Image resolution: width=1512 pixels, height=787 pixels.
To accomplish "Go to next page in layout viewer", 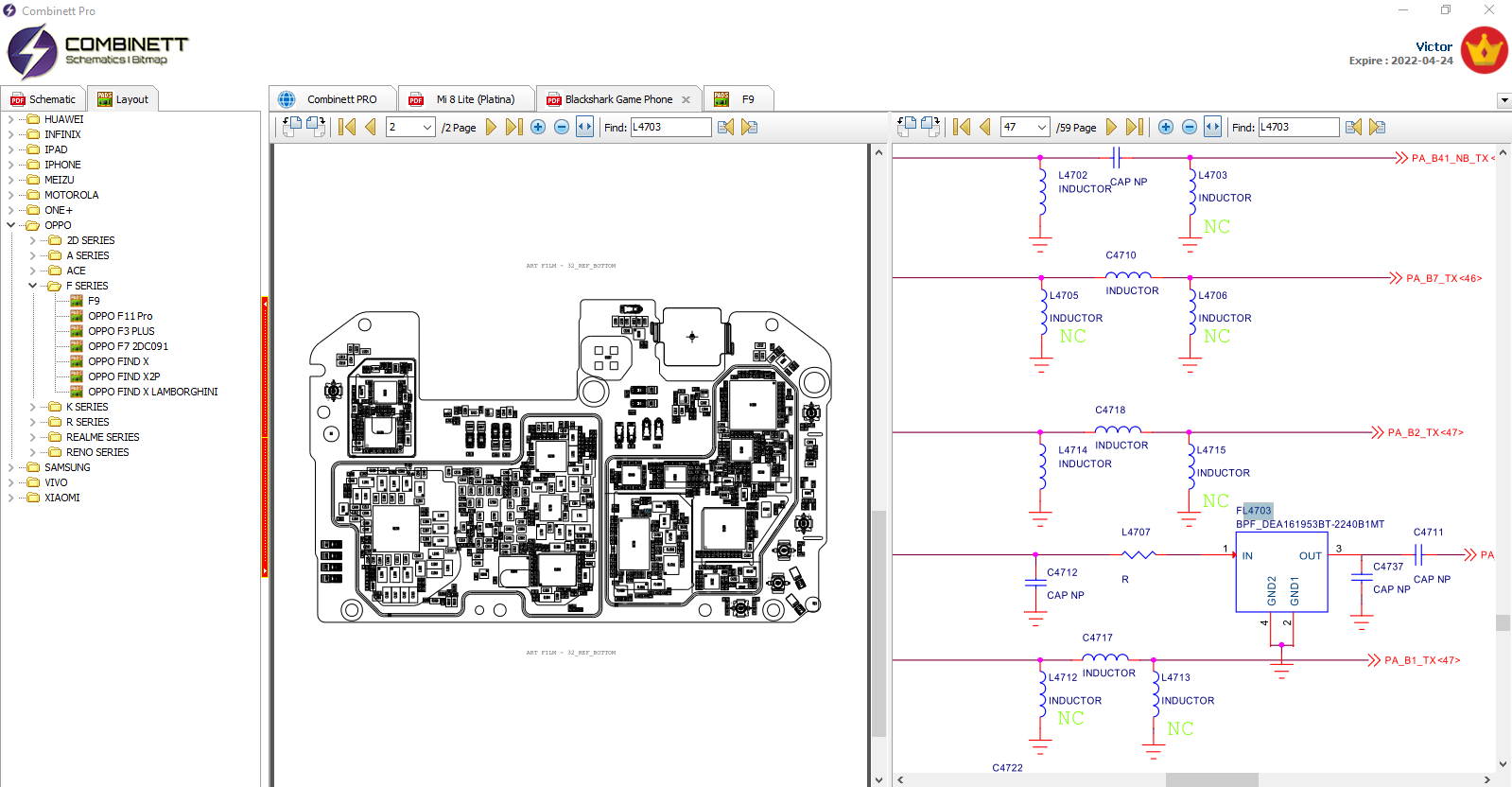I will click(491, 127).
